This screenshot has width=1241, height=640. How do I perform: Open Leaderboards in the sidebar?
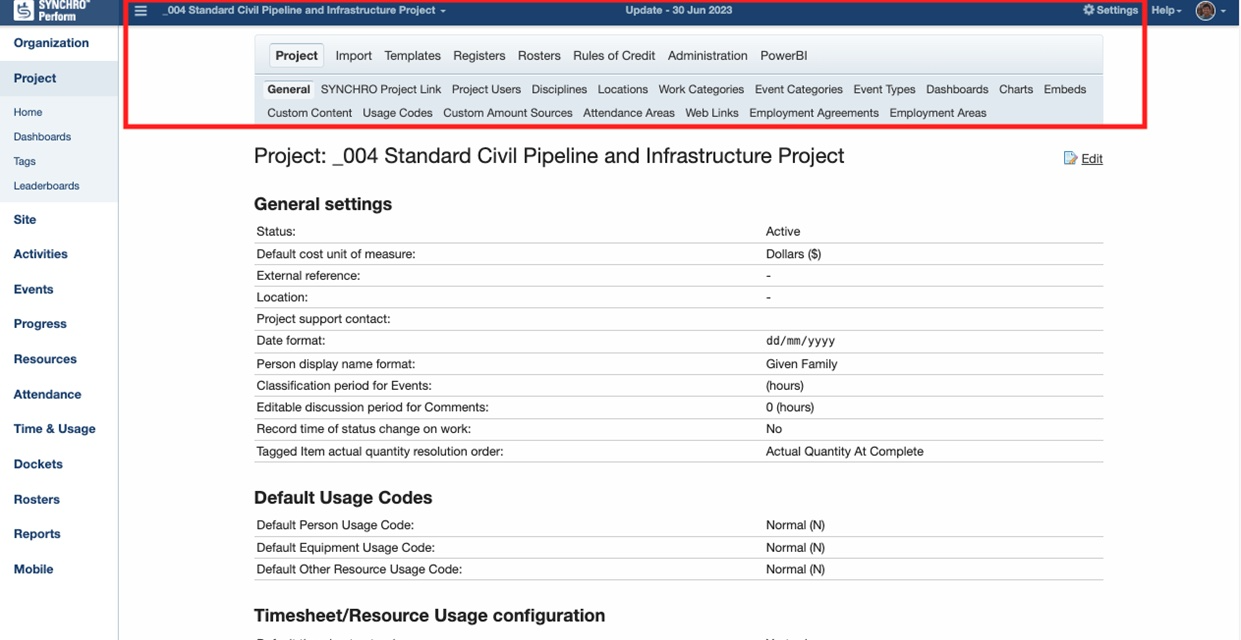pyautogui.click(x=46, y=186)
